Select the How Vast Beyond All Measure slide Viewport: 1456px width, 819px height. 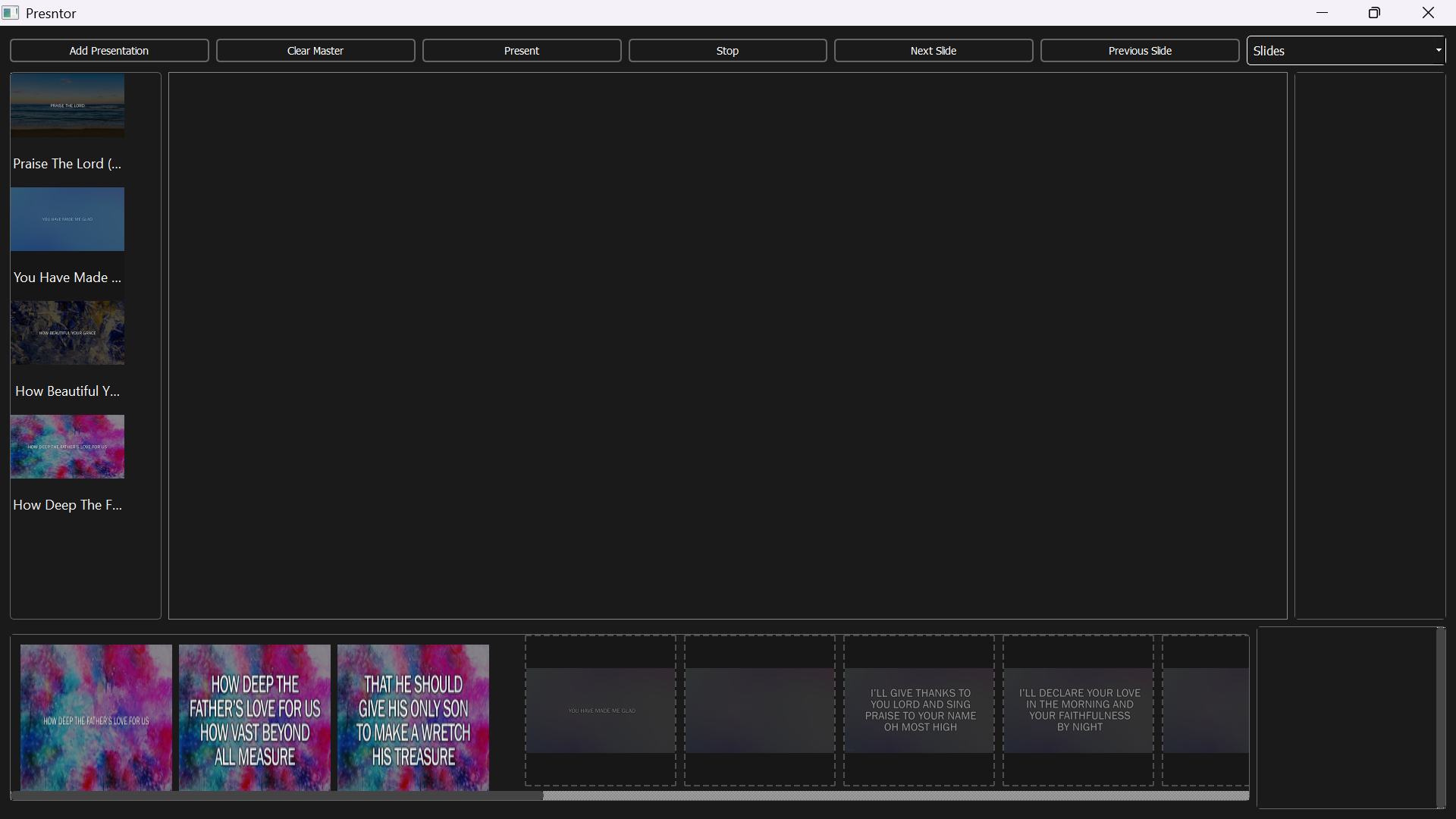254,716
